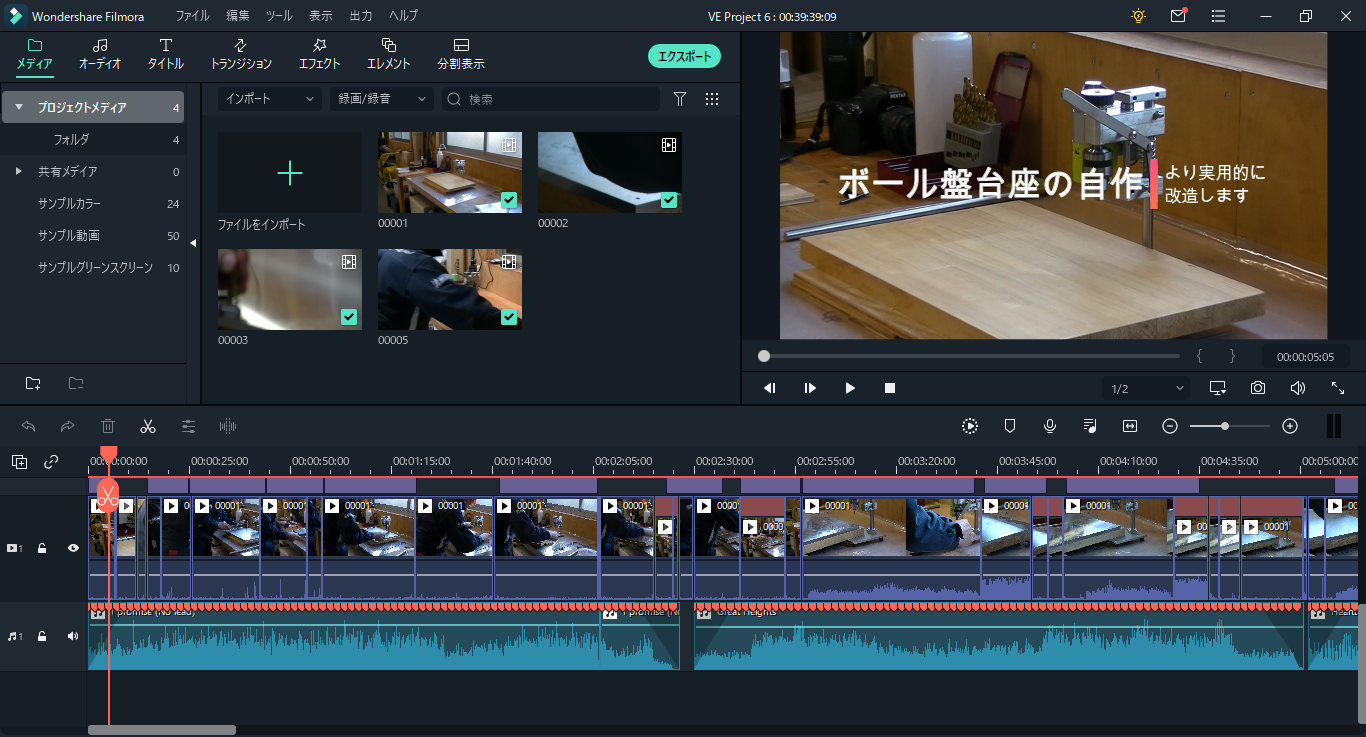Mute the audio track speaker icon

pos(73,636)
